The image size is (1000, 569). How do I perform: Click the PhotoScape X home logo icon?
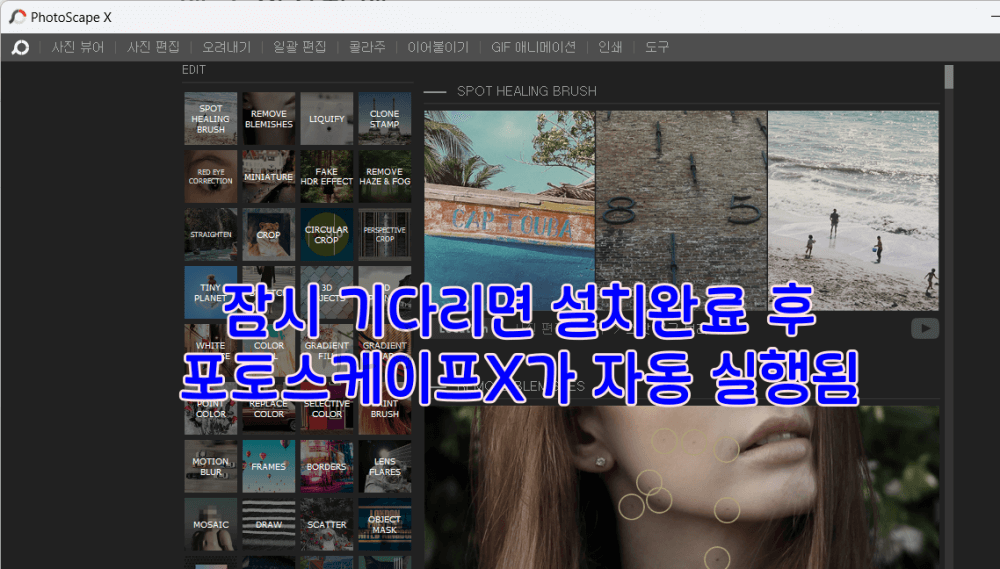pyautogui.click(x=20, y=47)
